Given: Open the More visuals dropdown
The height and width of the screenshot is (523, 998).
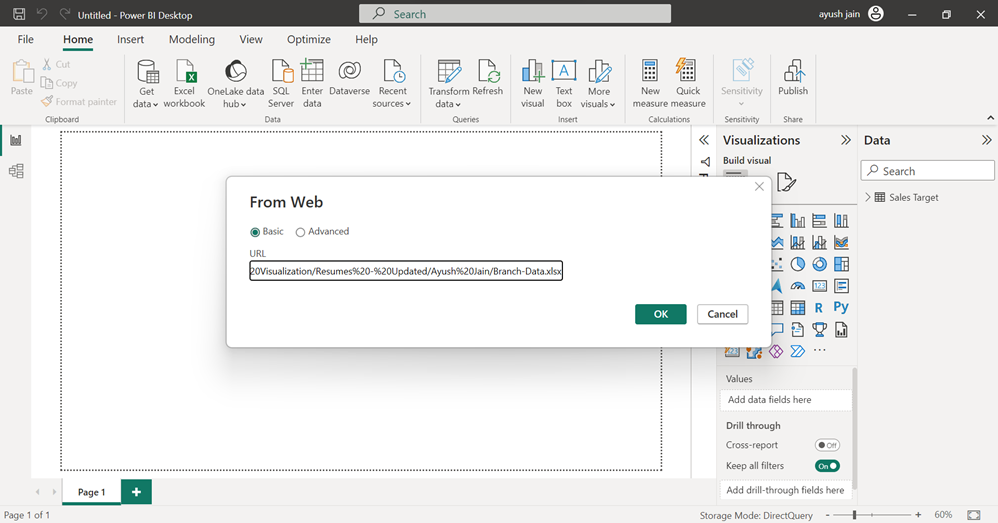Looking at the screenshot, I should (x=598, y=83).
